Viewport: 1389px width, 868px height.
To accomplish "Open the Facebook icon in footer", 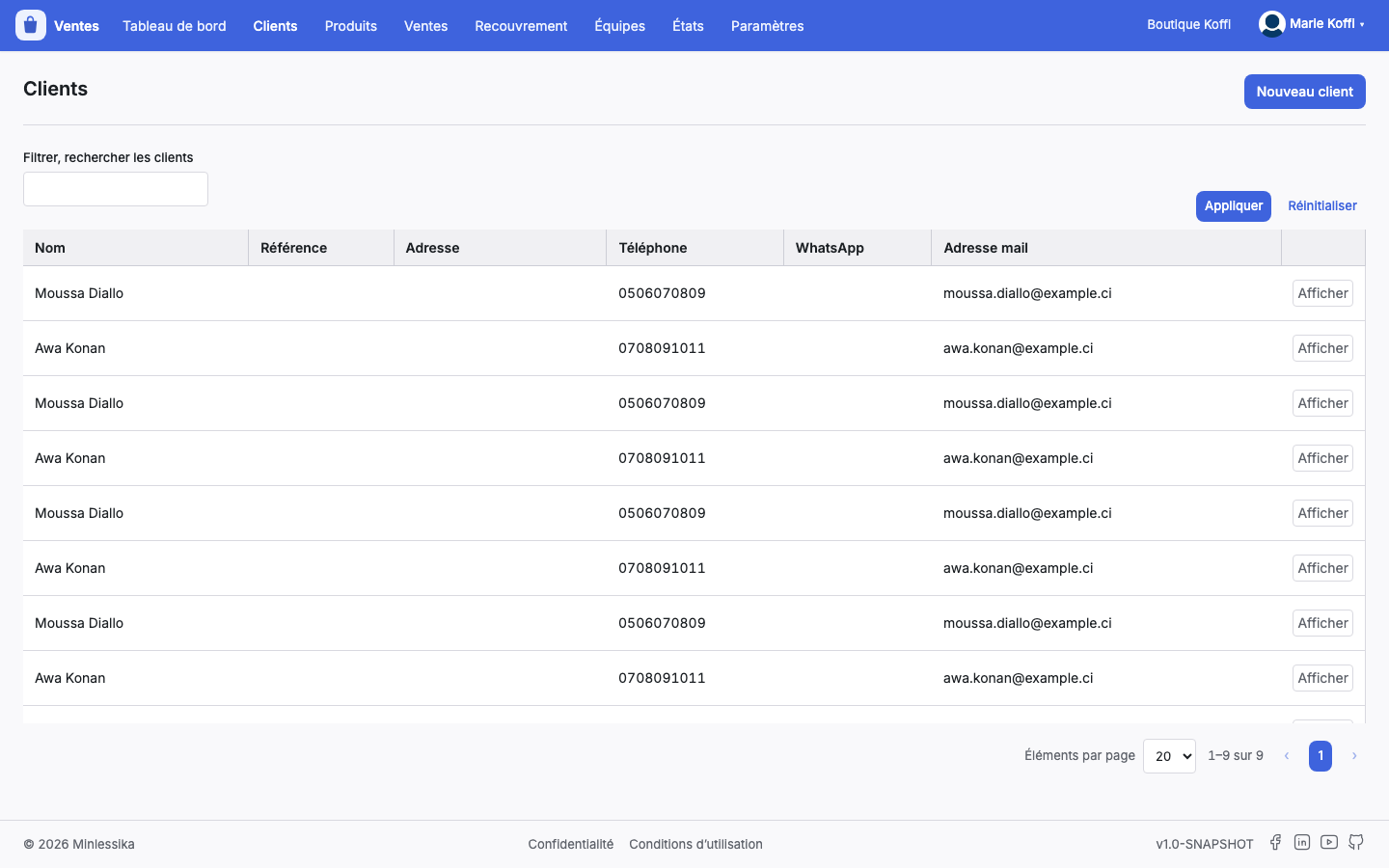I will [1275, 842].
